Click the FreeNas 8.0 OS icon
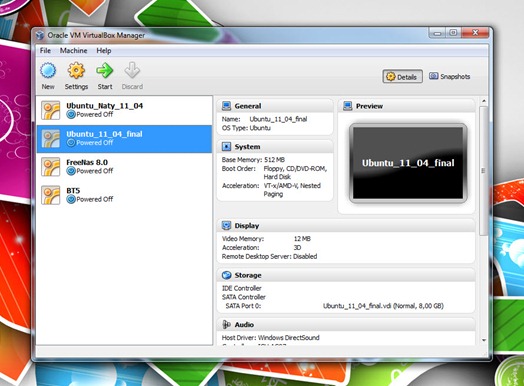Image resolution: width=524 pixels, height=386 pixels. click(50, 167)
